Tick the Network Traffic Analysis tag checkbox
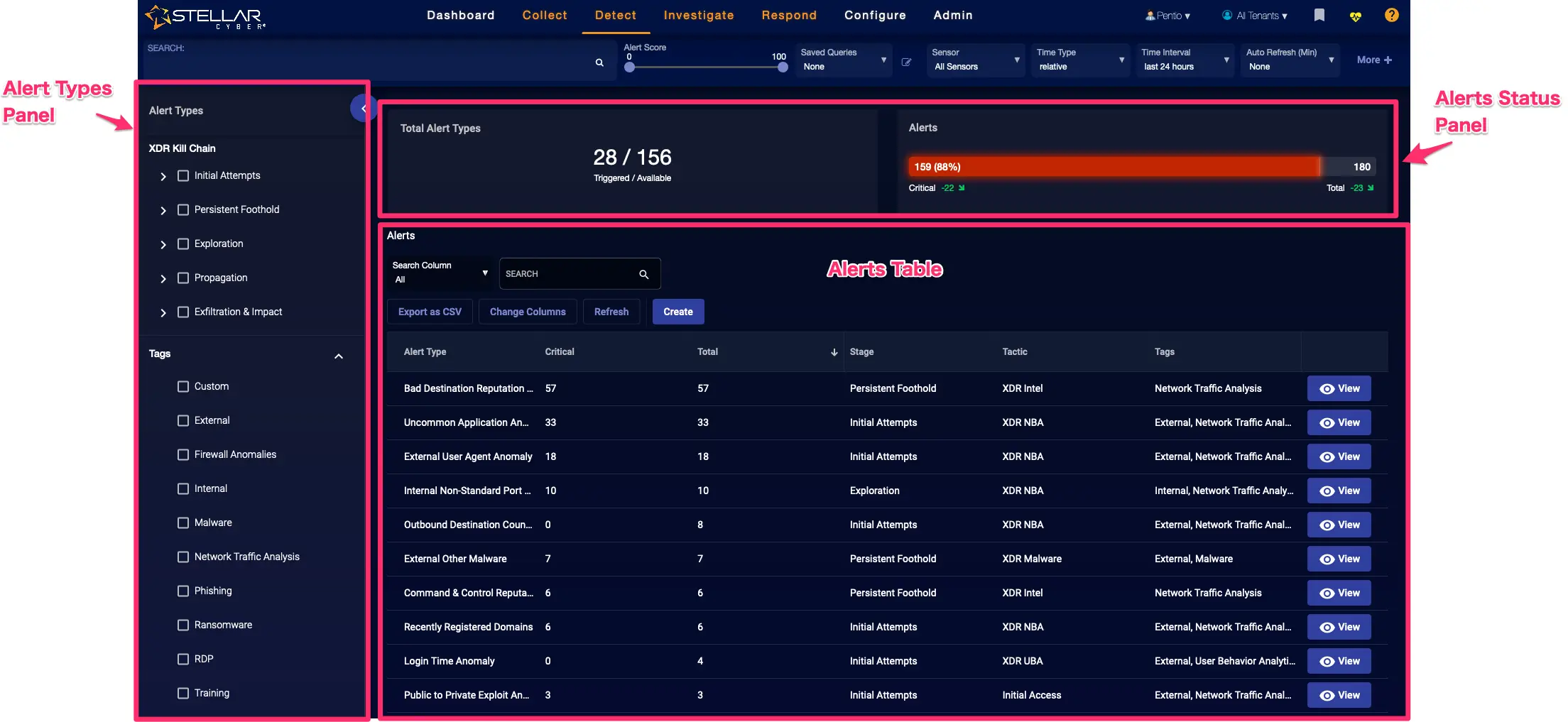This screenshot has width=1568, height=722. tap(183, 557)
